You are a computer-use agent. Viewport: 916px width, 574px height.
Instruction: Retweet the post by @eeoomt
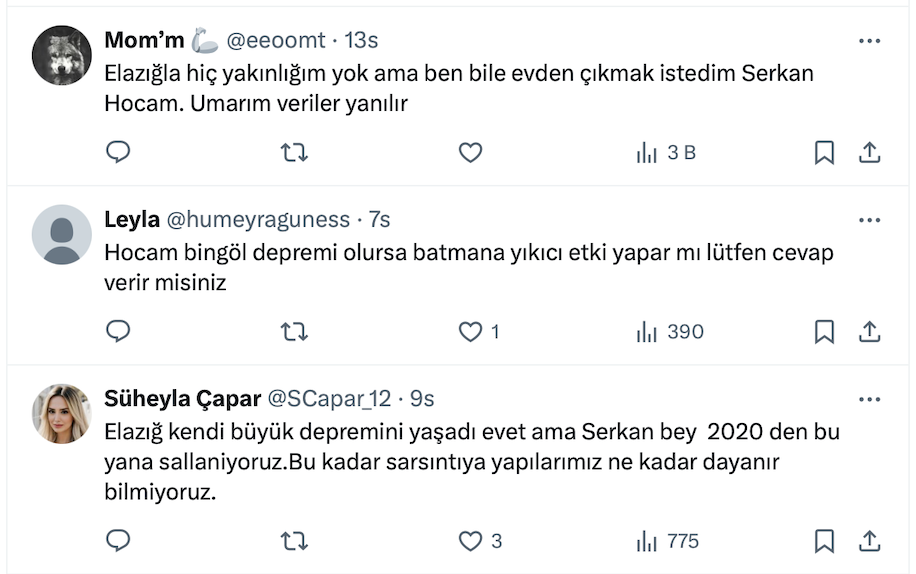294,152
